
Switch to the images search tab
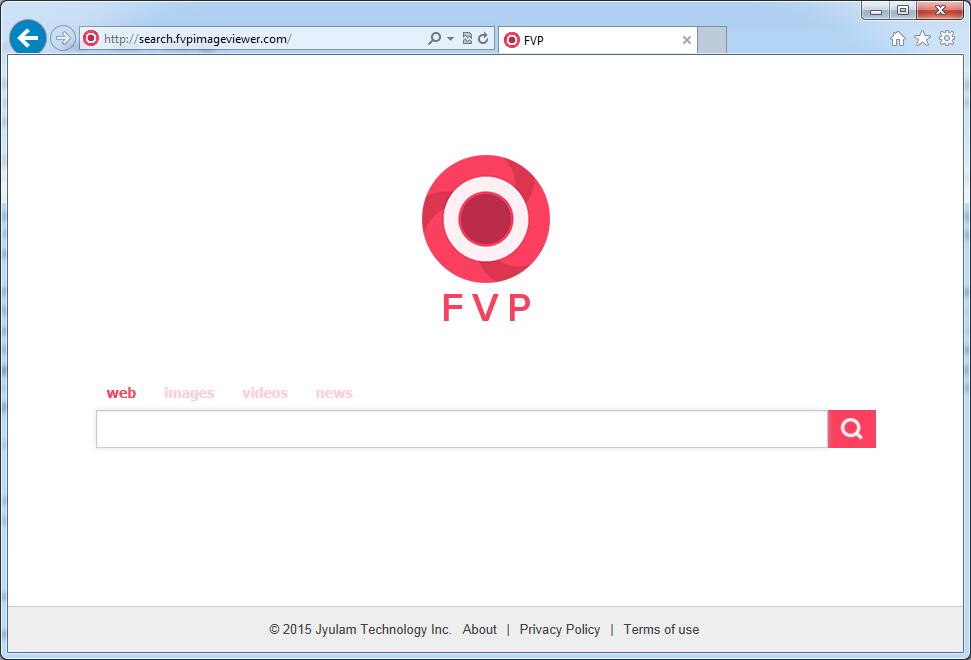coord(189,393)
